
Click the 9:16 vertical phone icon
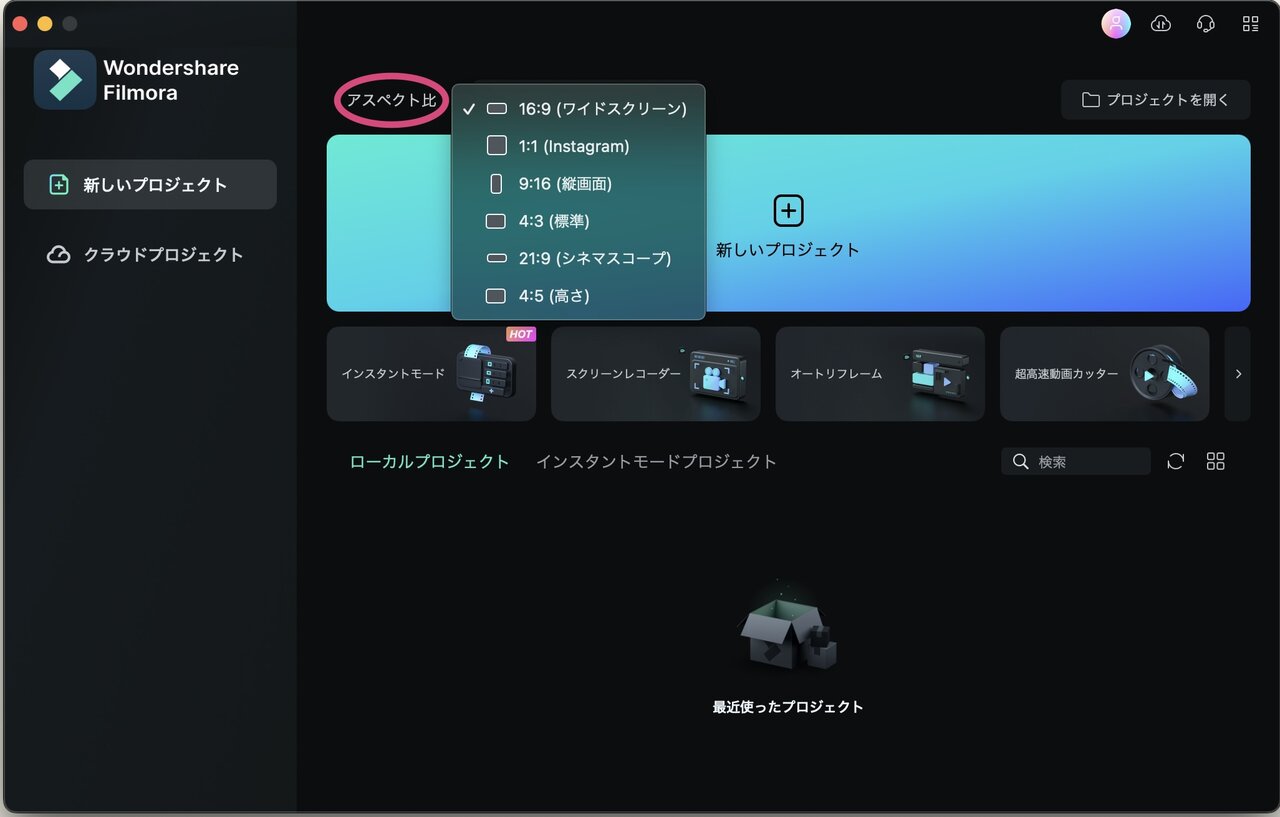pos(497,184)
